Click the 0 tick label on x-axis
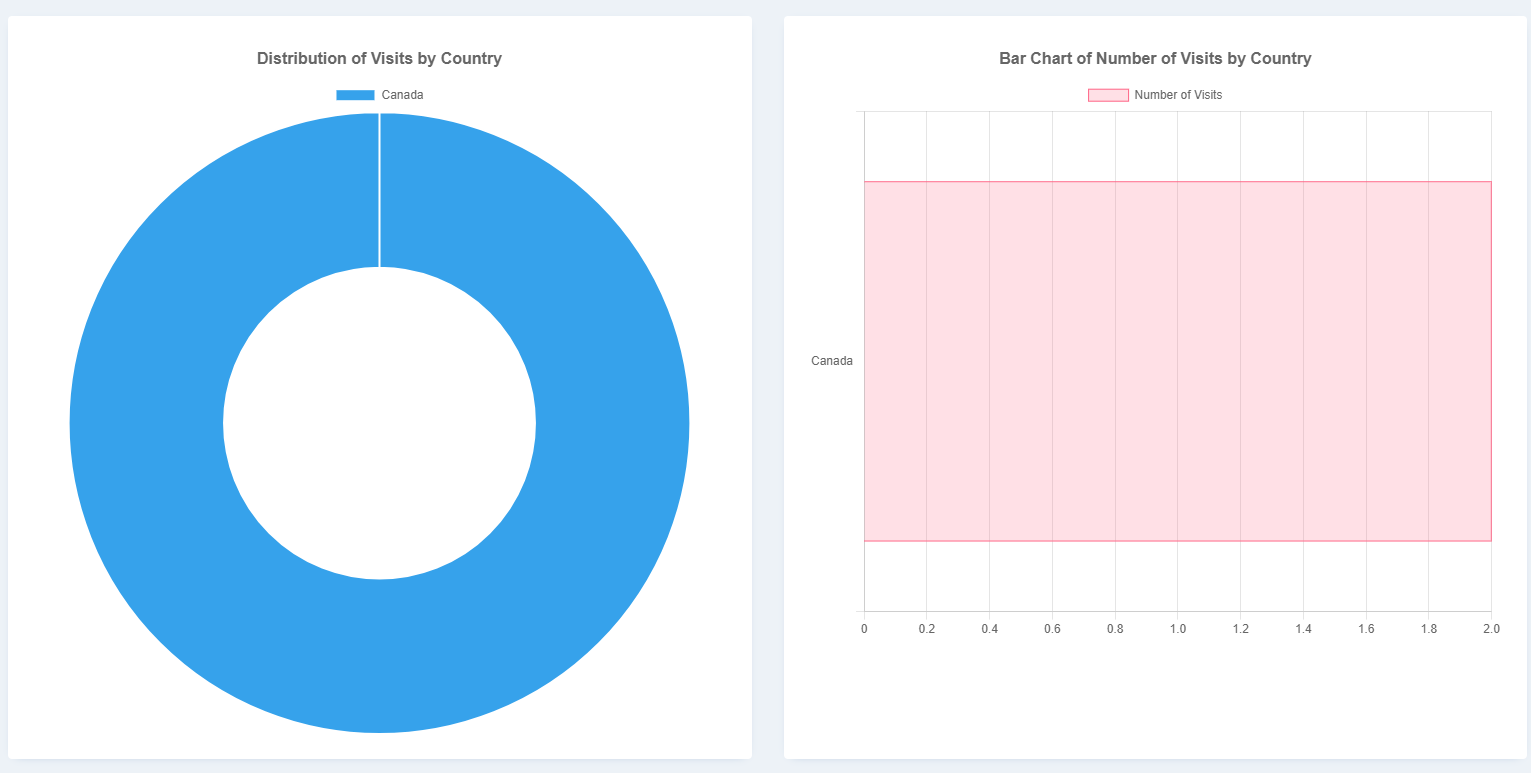Screen dimensions: 1531x773 pyautogui.click(x=864, y=629)
